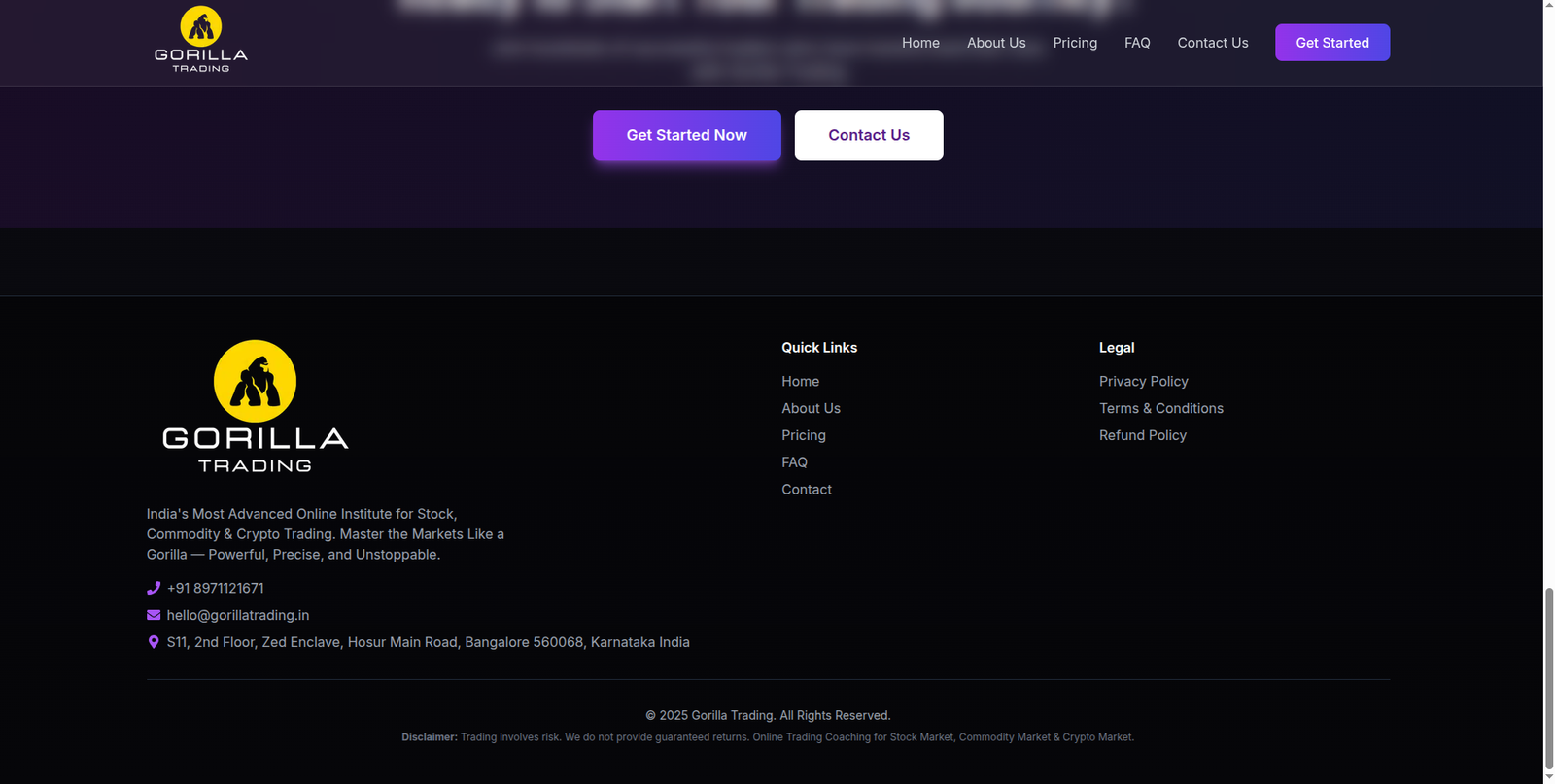
Task: Click the Legal heading
Action: [1117, 348]
